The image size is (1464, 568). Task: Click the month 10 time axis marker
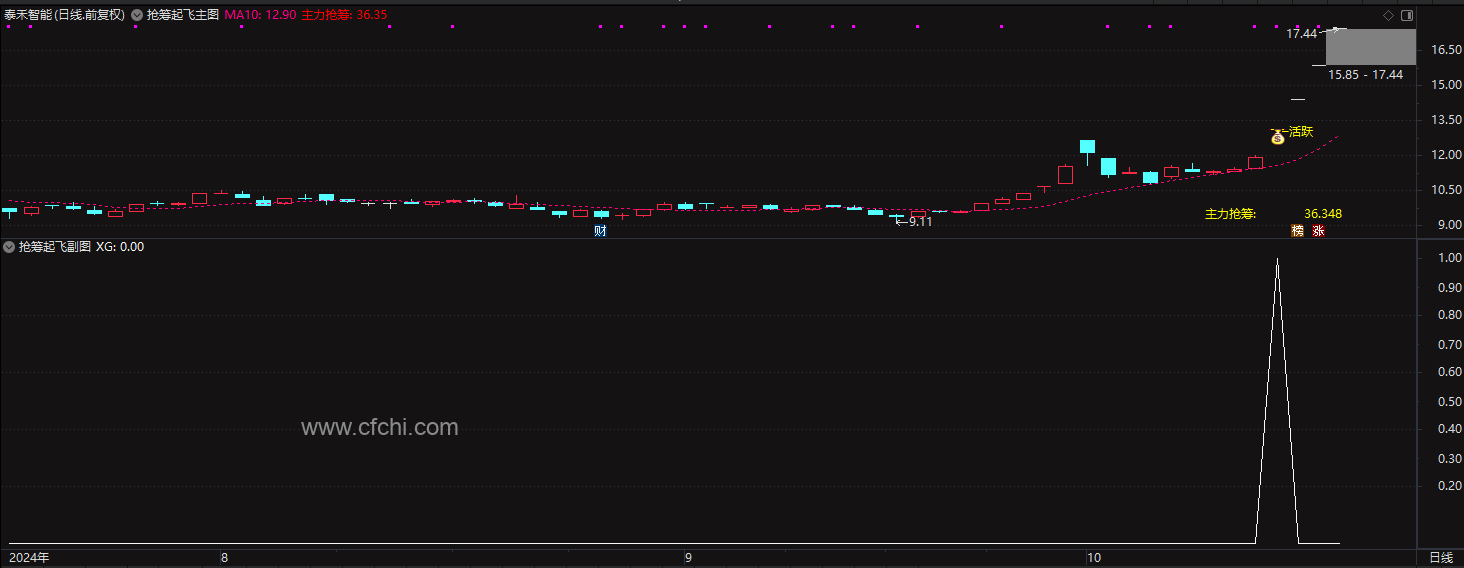[x=1093, y=558]
